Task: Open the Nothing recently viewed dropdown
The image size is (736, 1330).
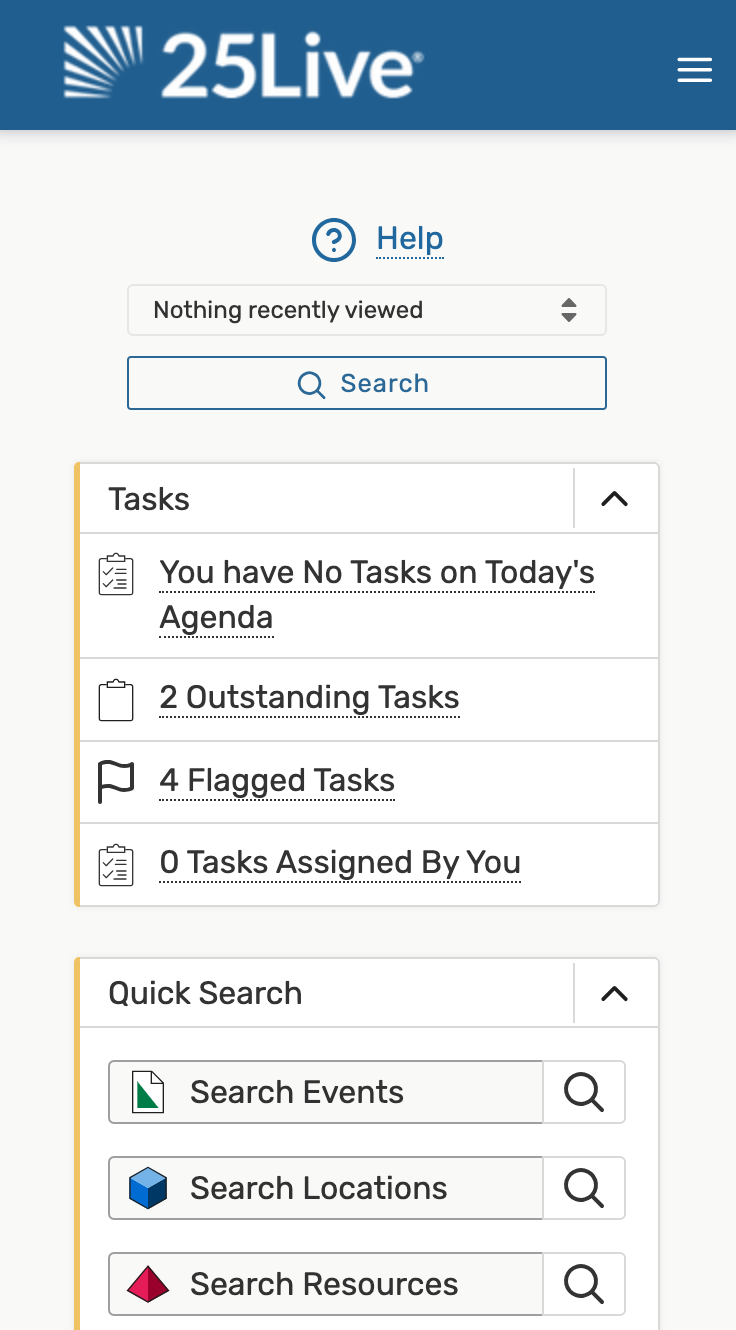Action: pyautogui.click(x=367, y=310)
